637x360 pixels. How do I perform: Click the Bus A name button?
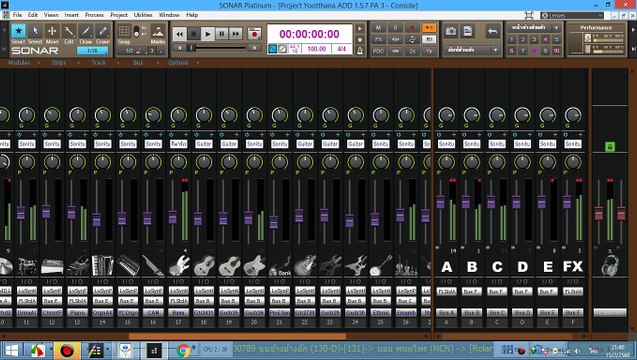[446, 312]
